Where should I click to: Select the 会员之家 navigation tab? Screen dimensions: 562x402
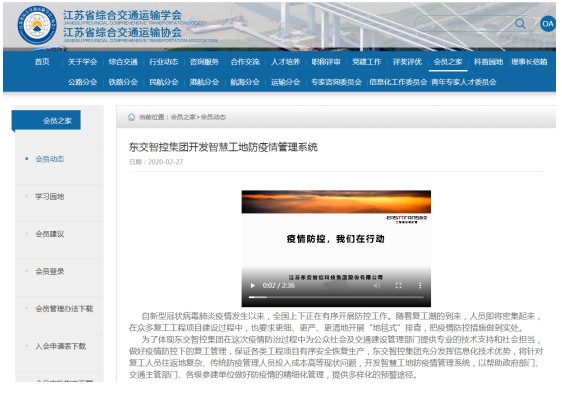point(448,62)
